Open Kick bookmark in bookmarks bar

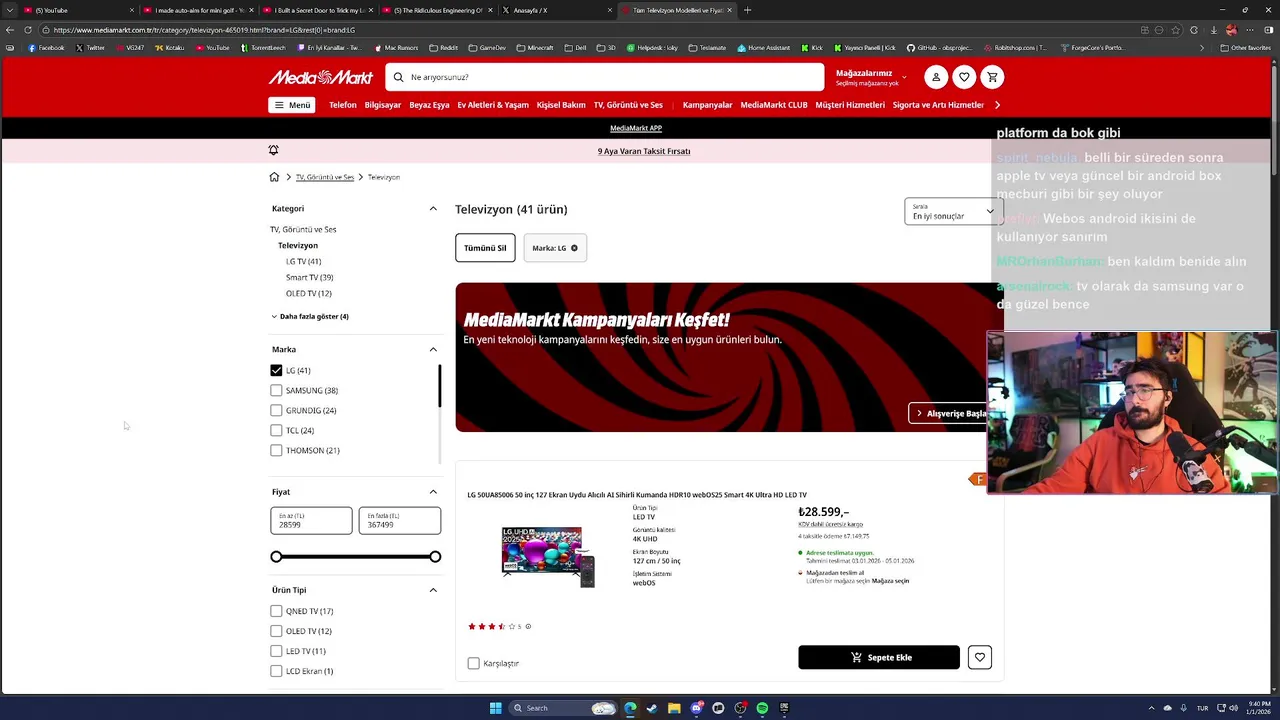click(x=812, y=47)
